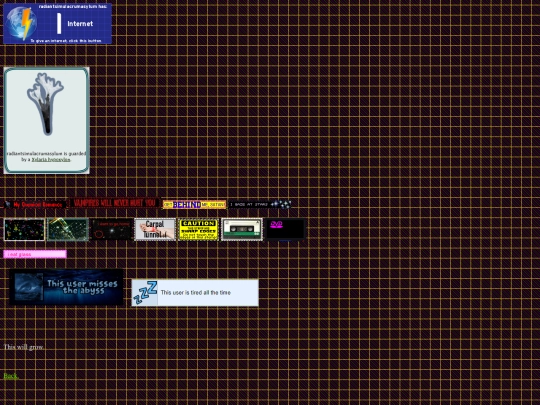Click the sparkle stars on stars blinkie
Viewport: 540px width, 405px height.
point(281,205)
